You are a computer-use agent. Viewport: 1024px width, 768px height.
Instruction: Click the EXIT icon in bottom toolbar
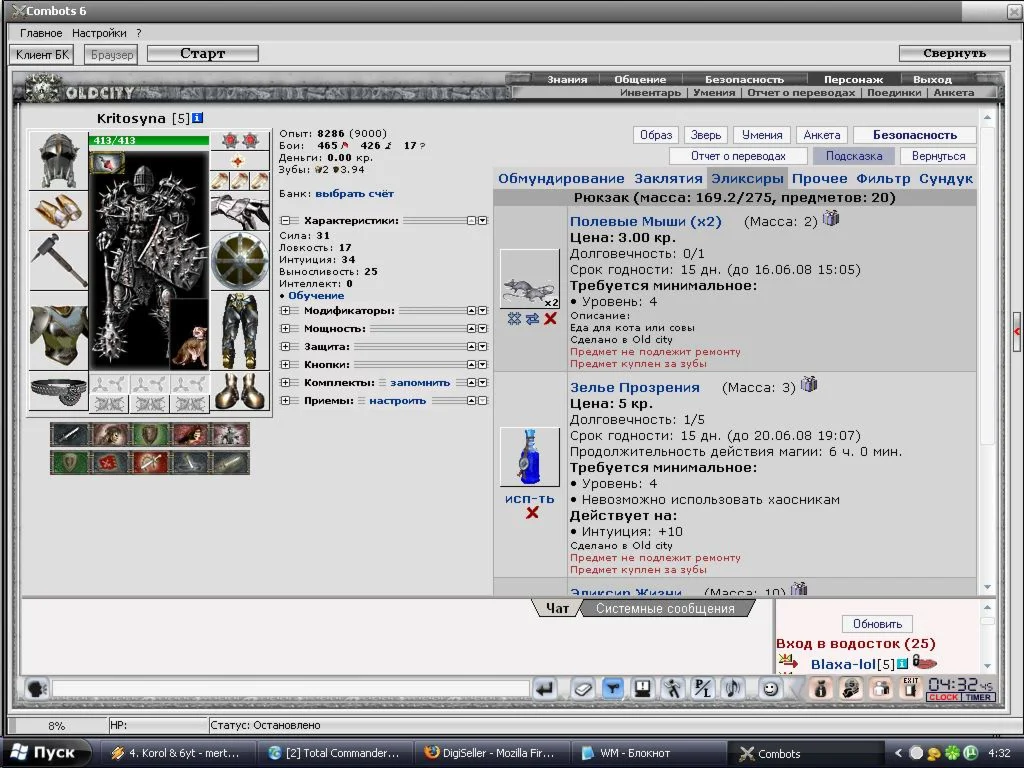909,688
